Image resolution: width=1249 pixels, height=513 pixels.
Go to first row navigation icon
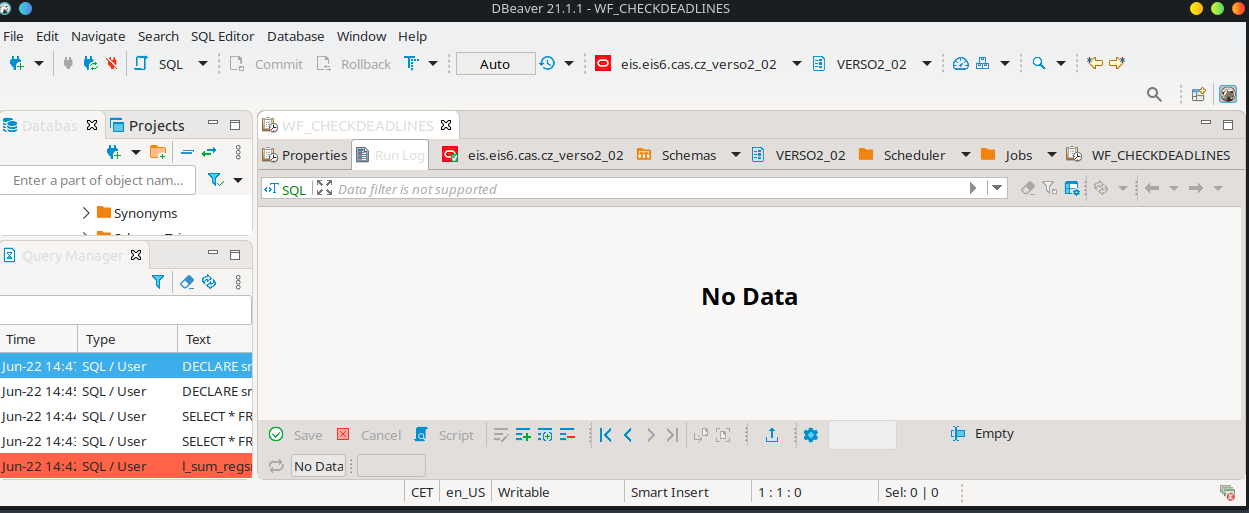click(x=605, y=435)
